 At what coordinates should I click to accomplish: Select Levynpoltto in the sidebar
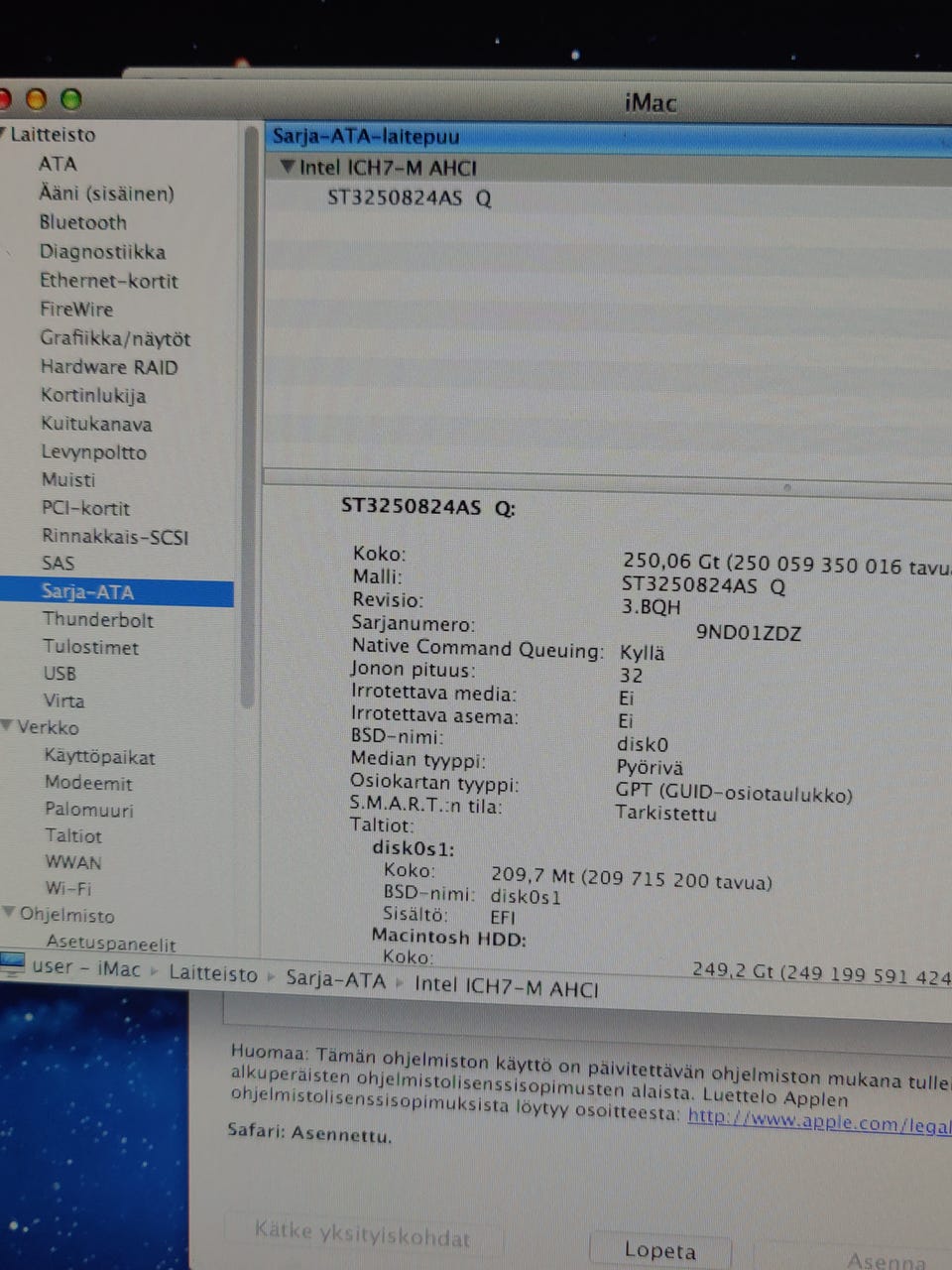coord(94,452)
